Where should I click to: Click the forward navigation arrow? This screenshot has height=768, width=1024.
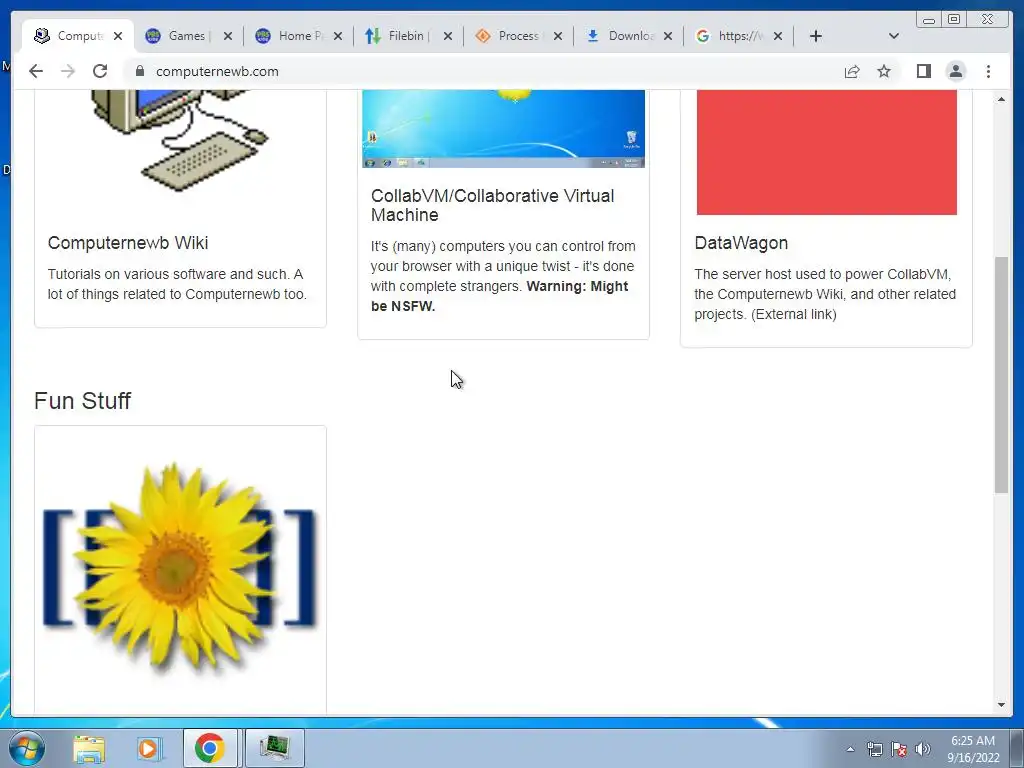[68, 71]
